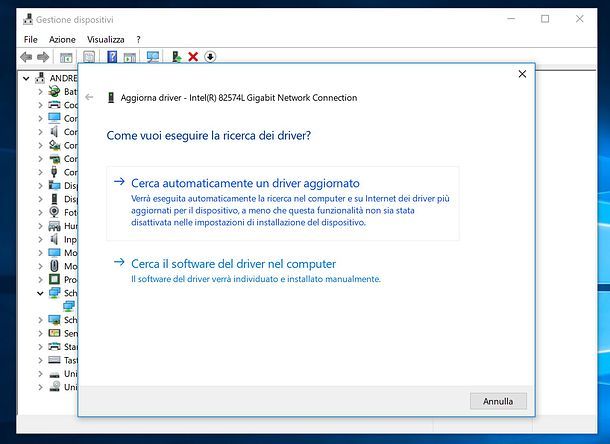Click the Disable device down-arrow circle icon
Viewport: 610px width, 444px height.
[x=210, y=57]
